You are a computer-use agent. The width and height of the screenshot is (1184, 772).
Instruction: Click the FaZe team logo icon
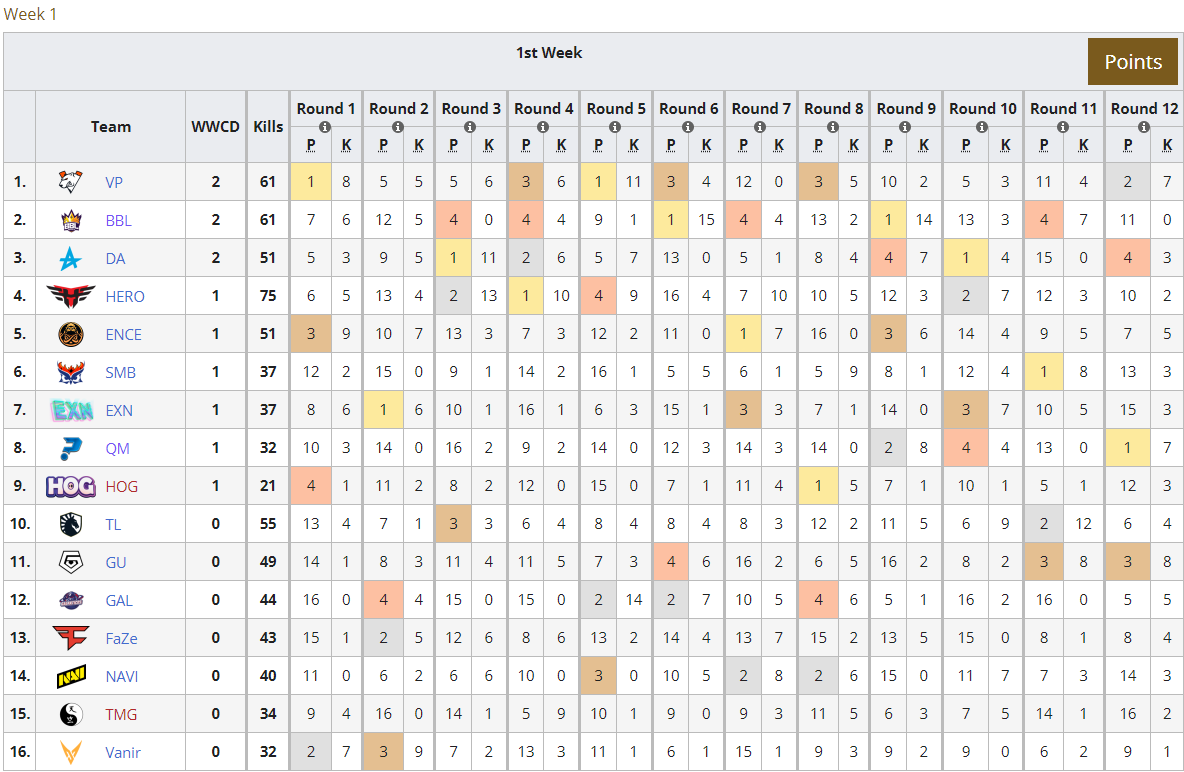[70, 638]
